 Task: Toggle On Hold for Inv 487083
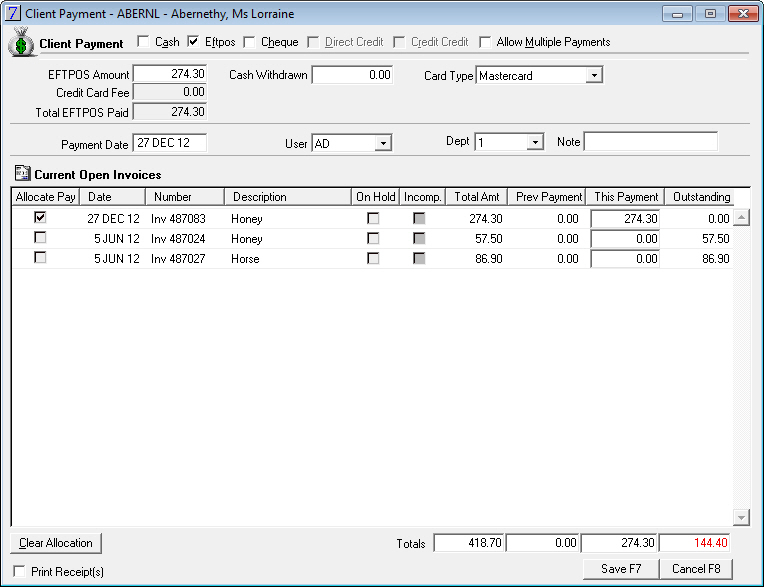pos(373,218)
